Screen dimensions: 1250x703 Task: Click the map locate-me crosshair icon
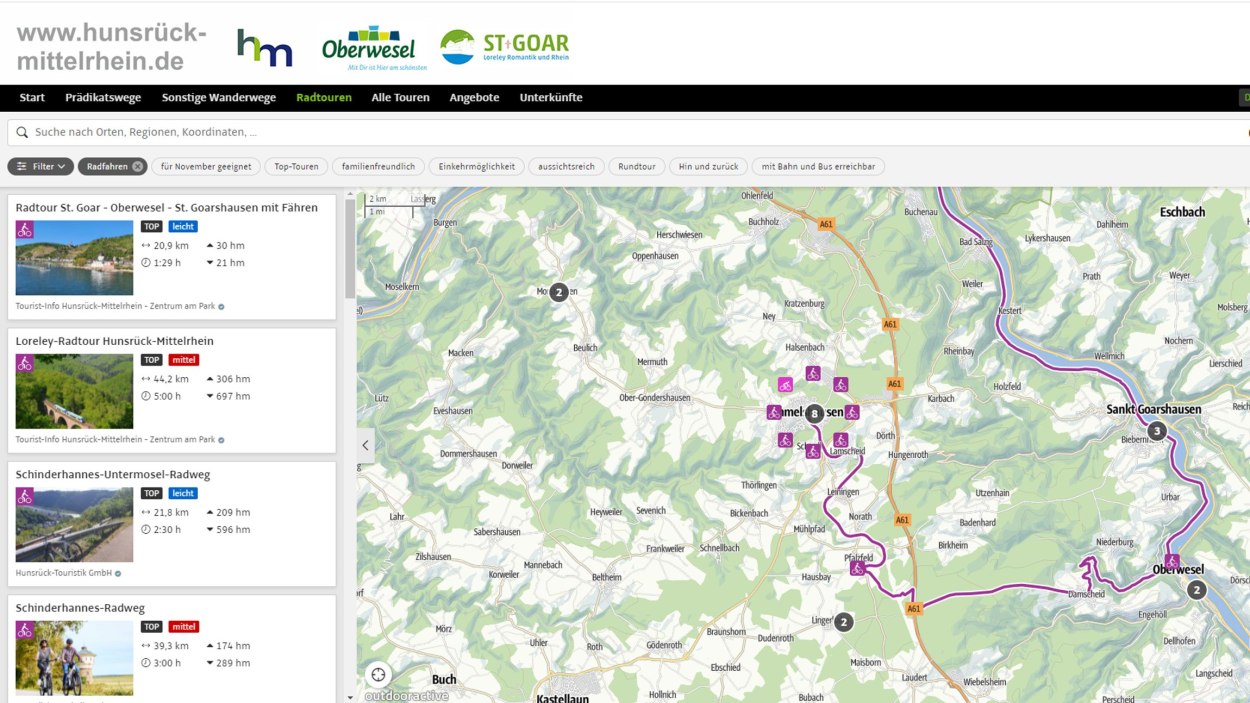(377, 674)
